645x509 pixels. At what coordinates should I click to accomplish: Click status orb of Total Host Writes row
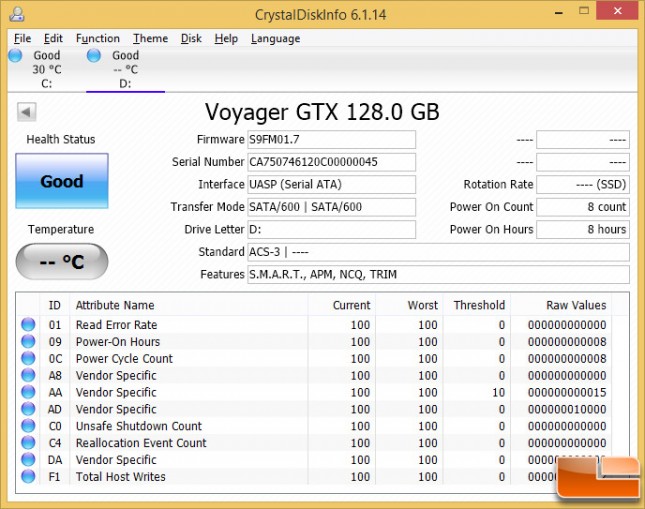[28, 476]
